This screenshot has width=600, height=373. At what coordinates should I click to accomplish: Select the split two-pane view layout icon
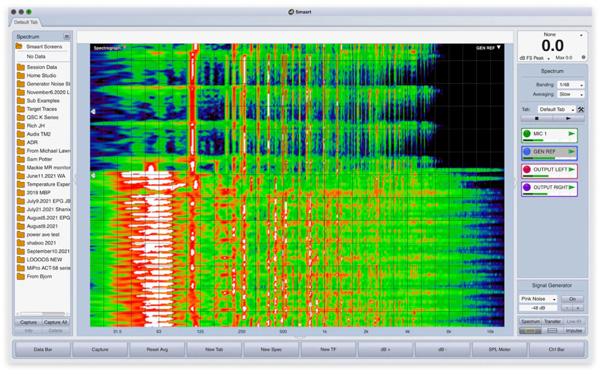[x=552, y=331]
